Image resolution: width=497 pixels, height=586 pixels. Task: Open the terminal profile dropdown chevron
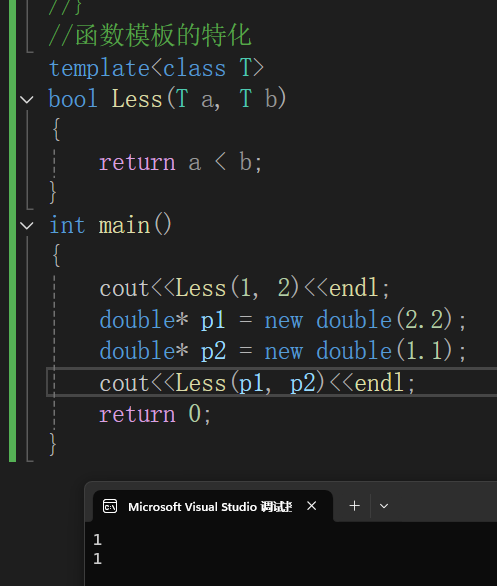pyautogui.click(x=384, y=506)
